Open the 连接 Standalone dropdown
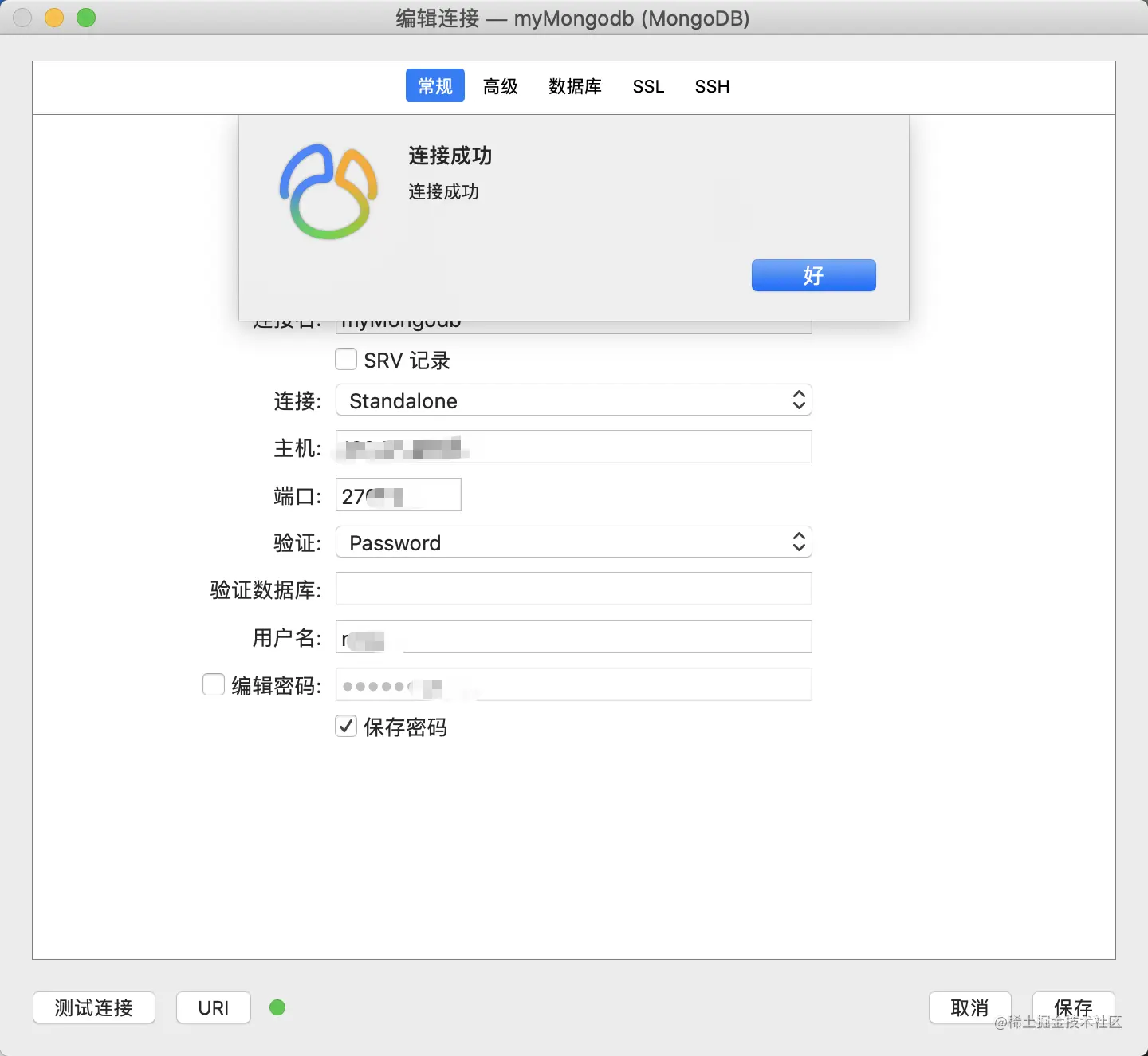 click(574, 400)
